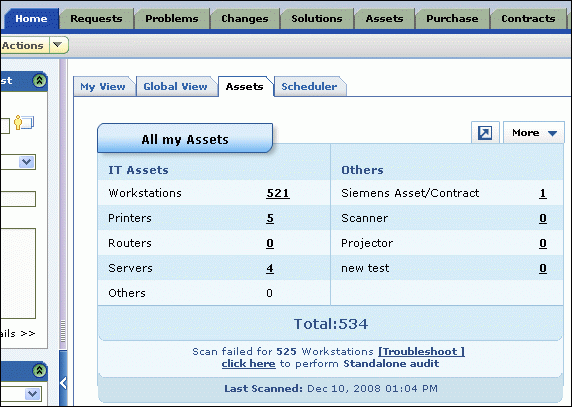
Task: Collapse the bottom left panel green chevron
Action: (x=39, y=371)
